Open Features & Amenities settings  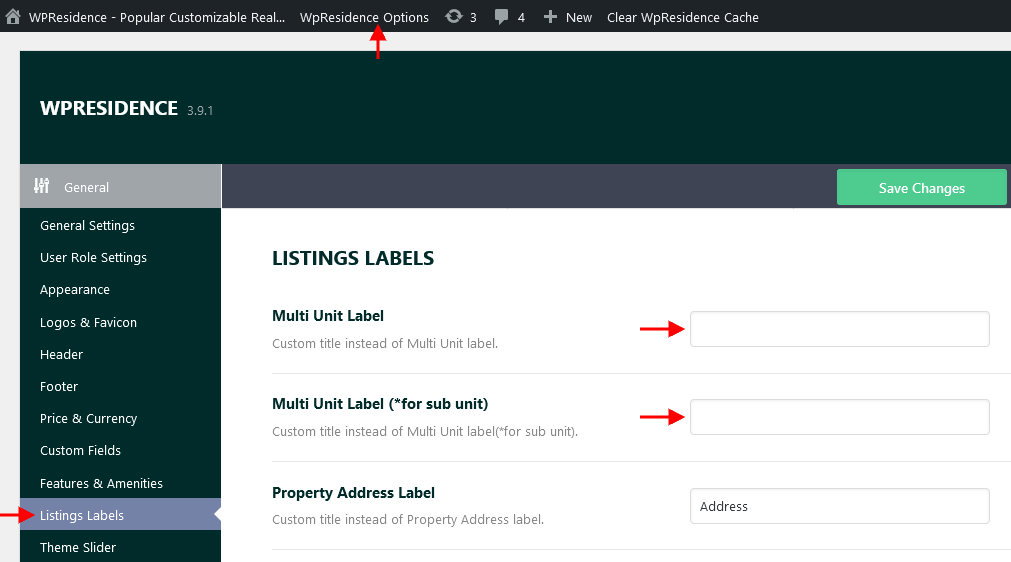(101, 483)
